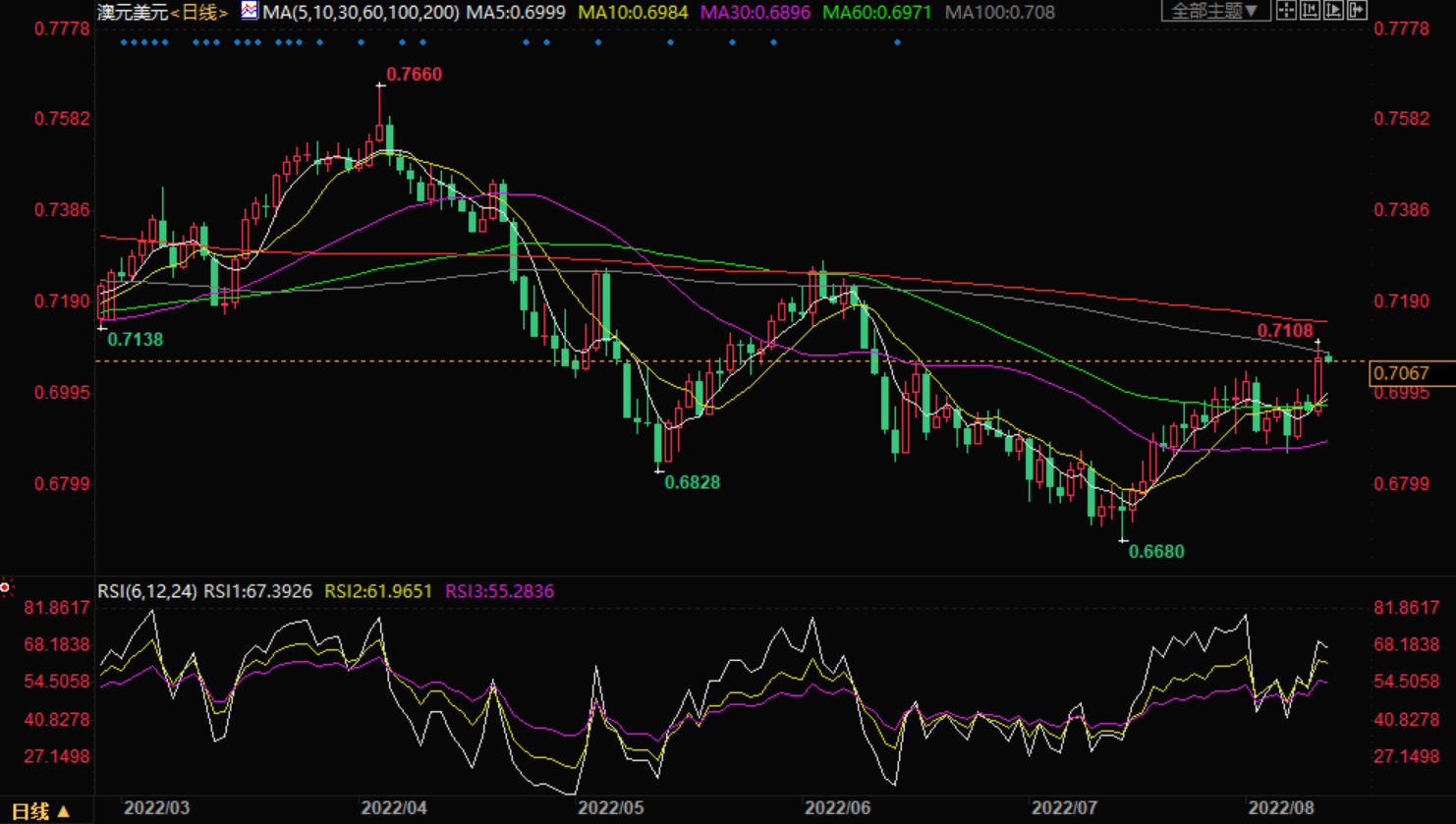The width and height of the screenshot is (1456, 824).
Task: Click the rightmost blue event dot
Action: coord(897,42)
